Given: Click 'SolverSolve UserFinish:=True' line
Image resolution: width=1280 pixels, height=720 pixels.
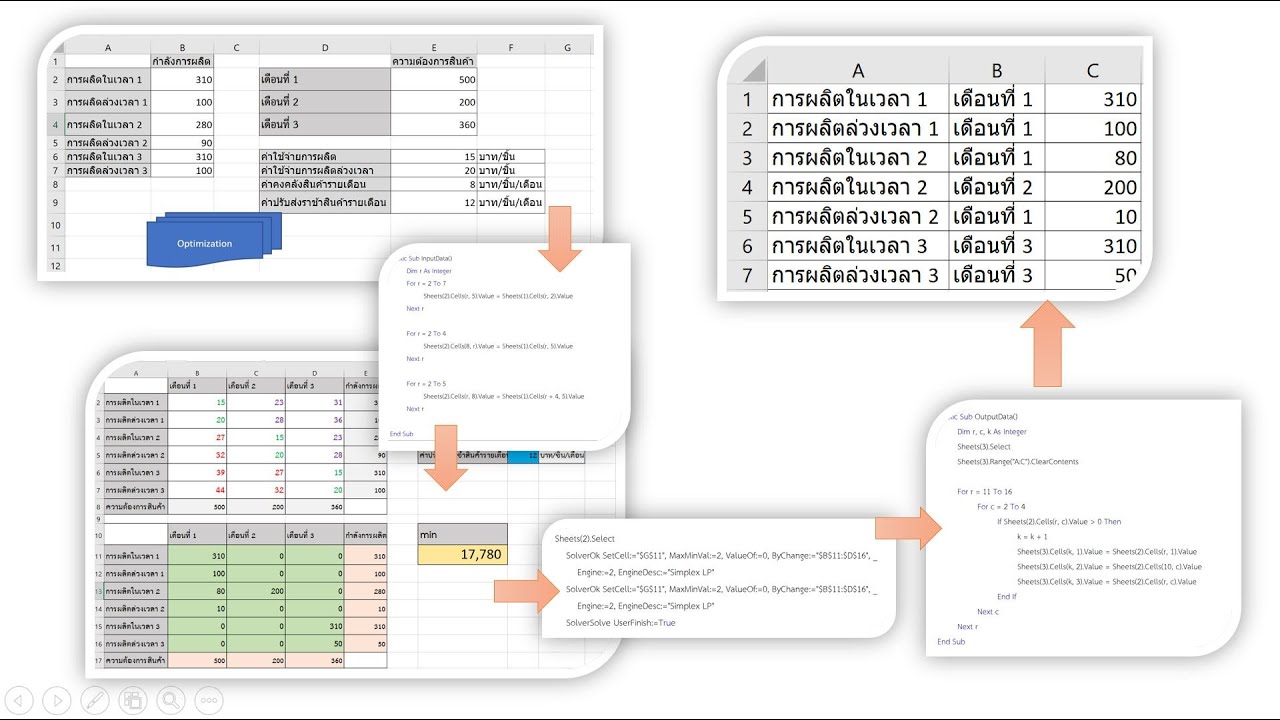Looking at the screenshot, I should tap(621, 622).
